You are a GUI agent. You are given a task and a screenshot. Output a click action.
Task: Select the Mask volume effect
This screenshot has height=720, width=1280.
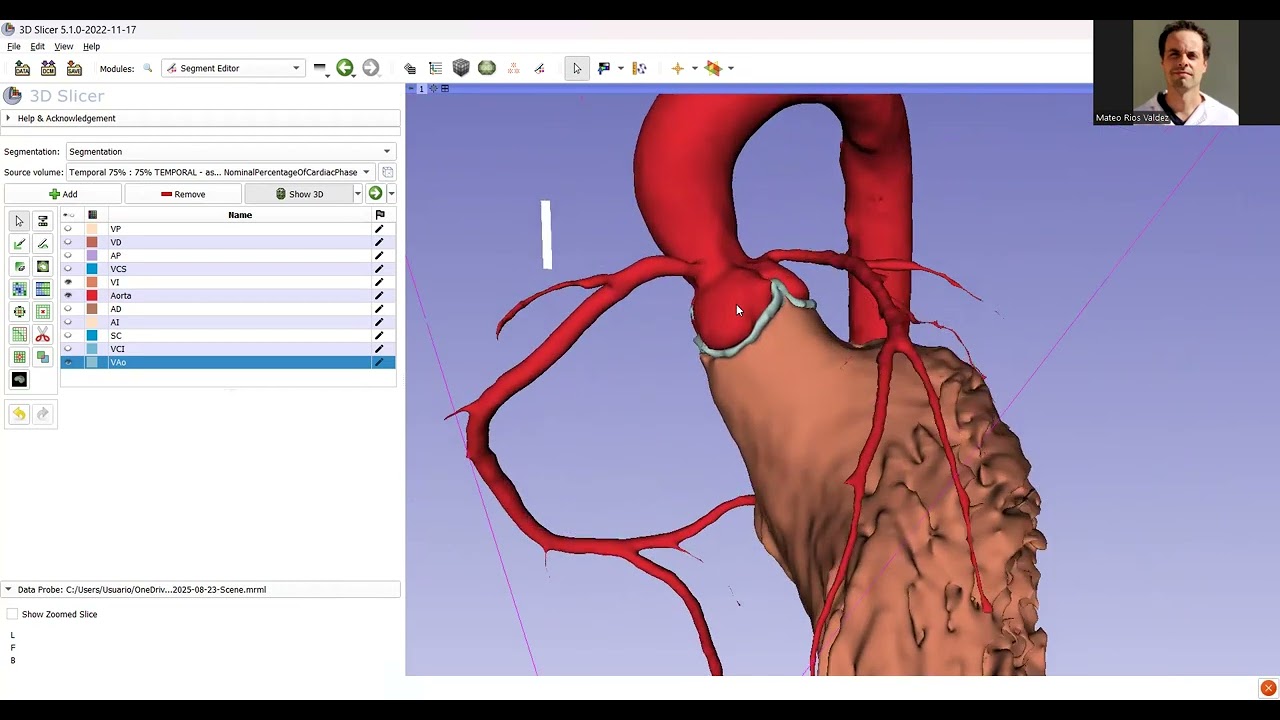19,380
